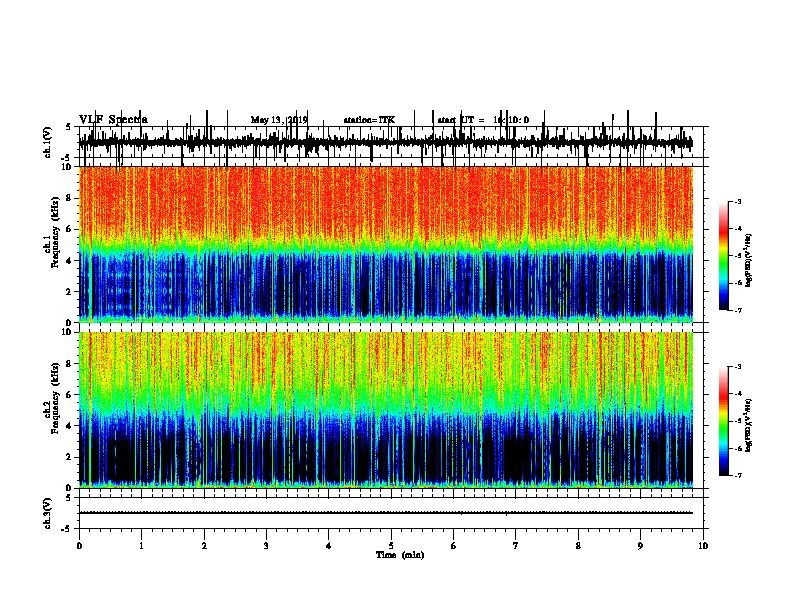Viewport: 792px width, 612px height.
Task: Click the "-7" label on ch.2 colorbar
Action: tap(738, 476)
